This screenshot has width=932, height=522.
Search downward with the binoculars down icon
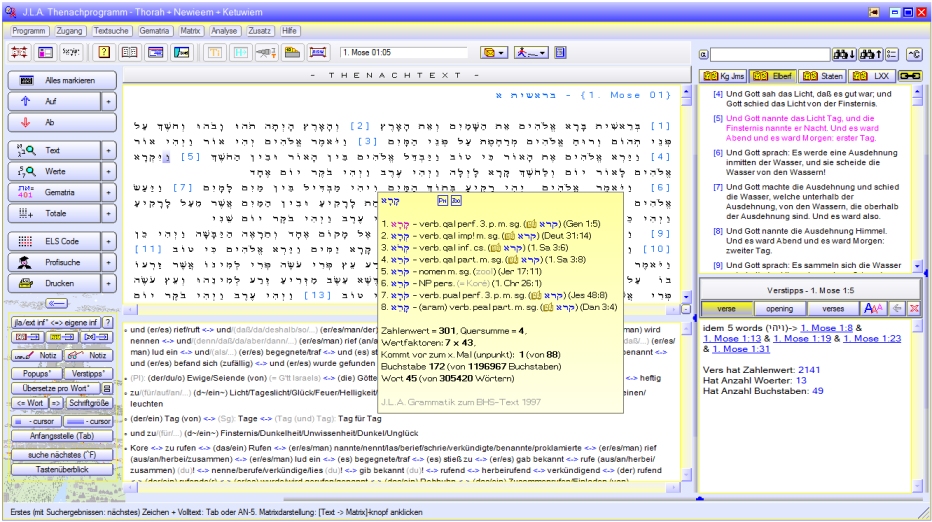[x=844, y=54]
